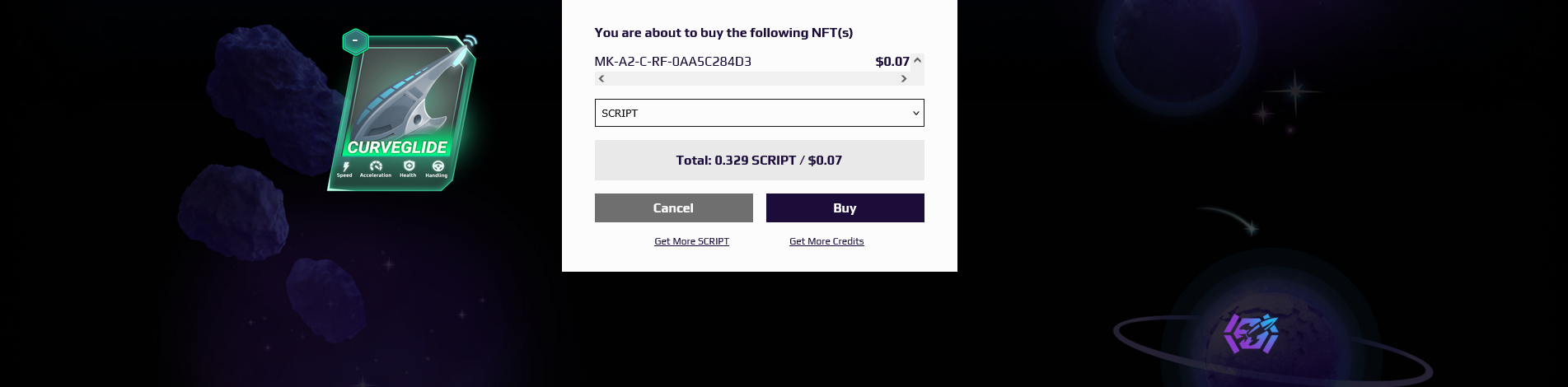This screenshot has height=387, width=1568.
Task: Click the Speed lightning icon on card
Action: [x=345, y=166]
